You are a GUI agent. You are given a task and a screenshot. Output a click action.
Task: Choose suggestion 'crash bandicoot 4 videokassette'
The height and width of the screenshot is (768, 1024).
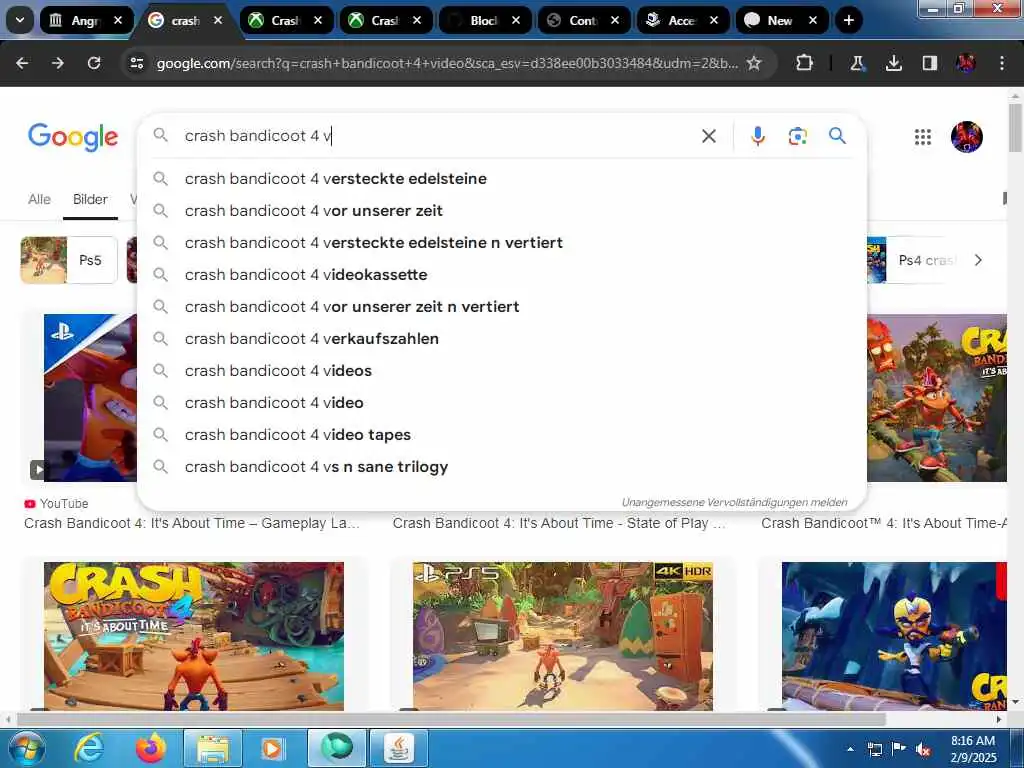pyautogui.click(x=503, y=274)
